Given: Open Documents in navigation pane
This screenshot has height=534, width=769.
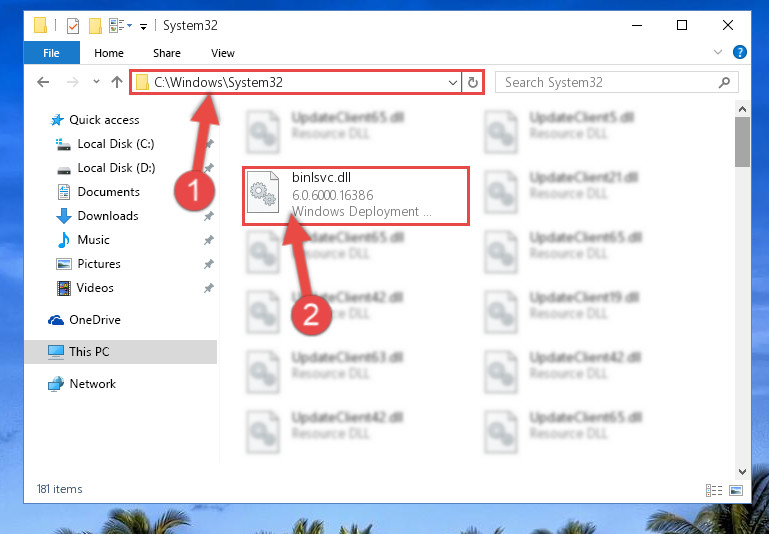Looking at the screenshot, I should [x=108, y=192].
